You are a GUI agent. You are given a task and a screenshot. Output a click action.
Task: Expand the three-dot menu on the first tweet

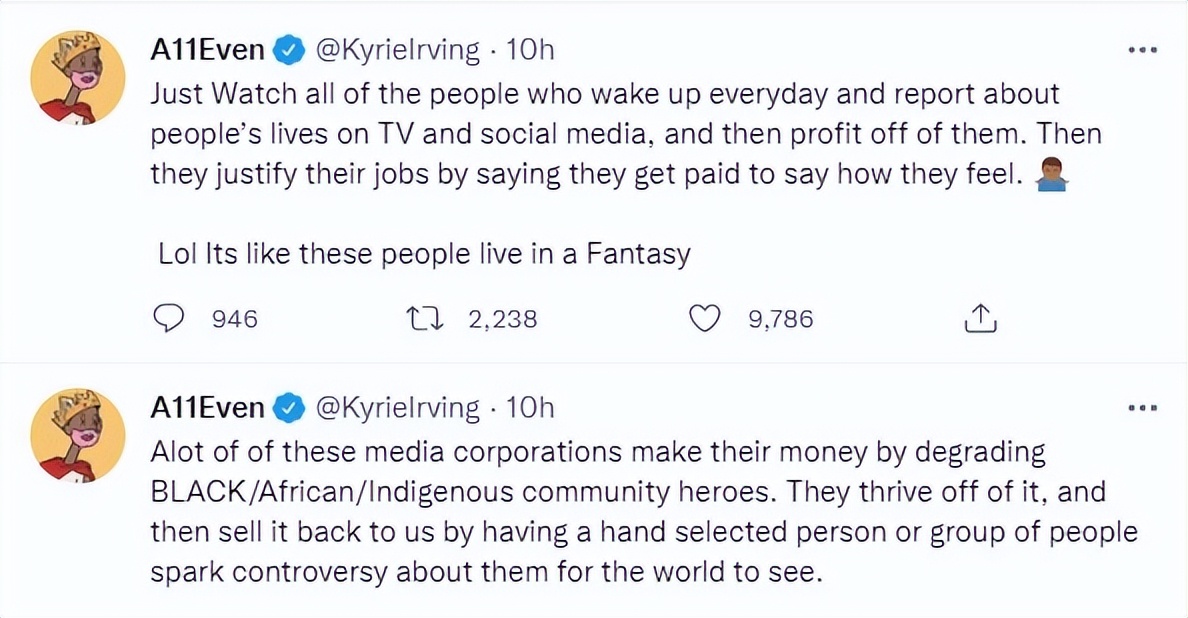point(1141,49)
